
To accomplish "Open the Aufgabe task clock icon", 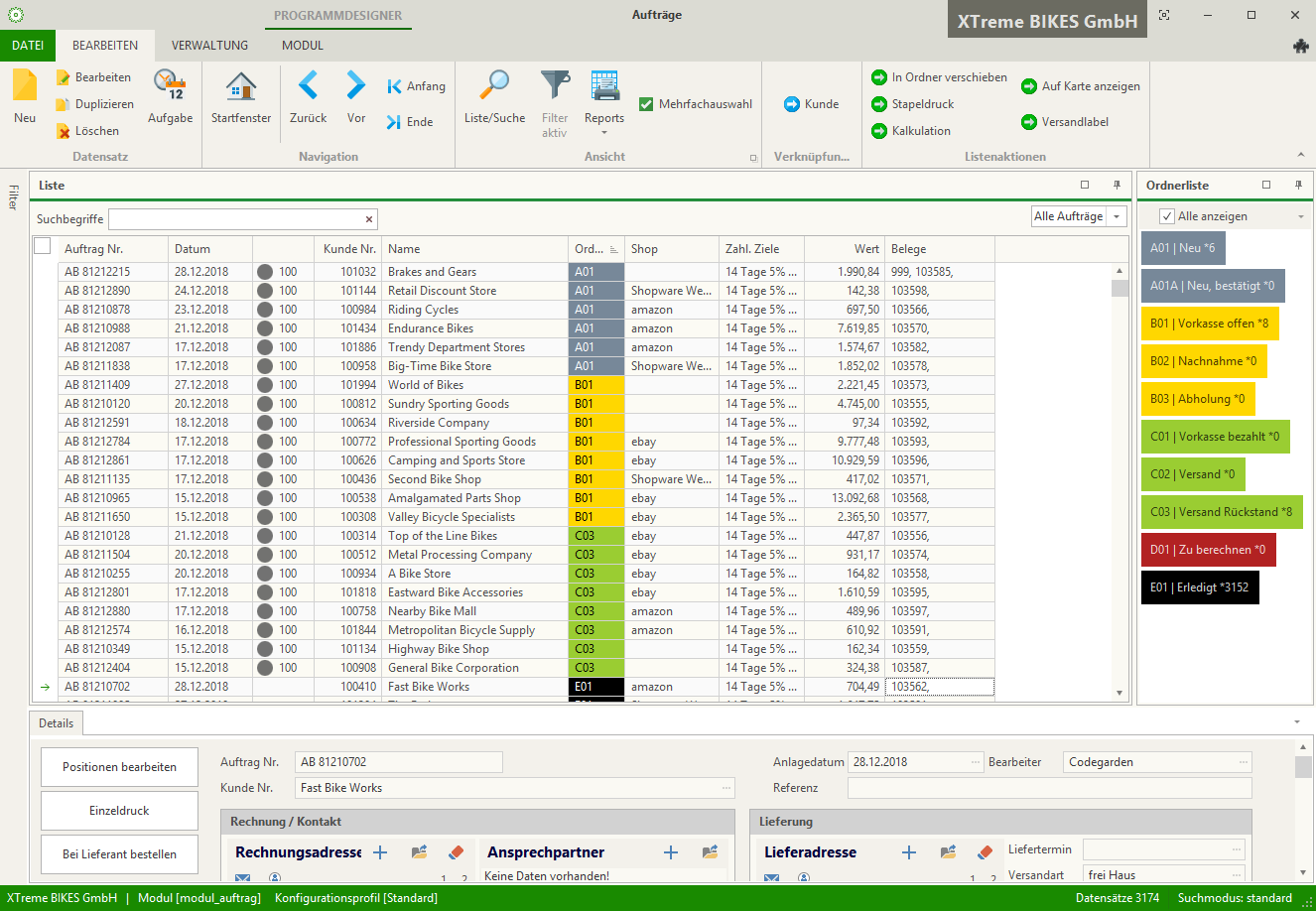I will pos(170,85).
